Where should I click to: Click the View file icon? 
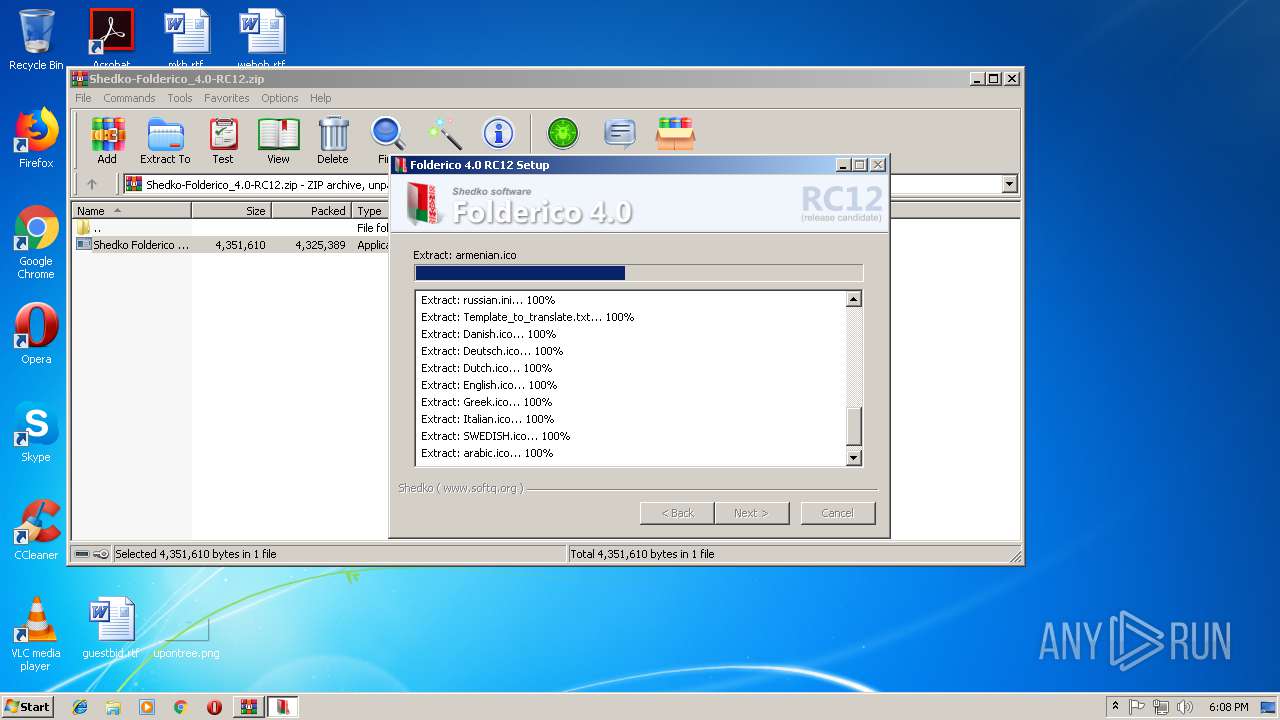point(278,140)
